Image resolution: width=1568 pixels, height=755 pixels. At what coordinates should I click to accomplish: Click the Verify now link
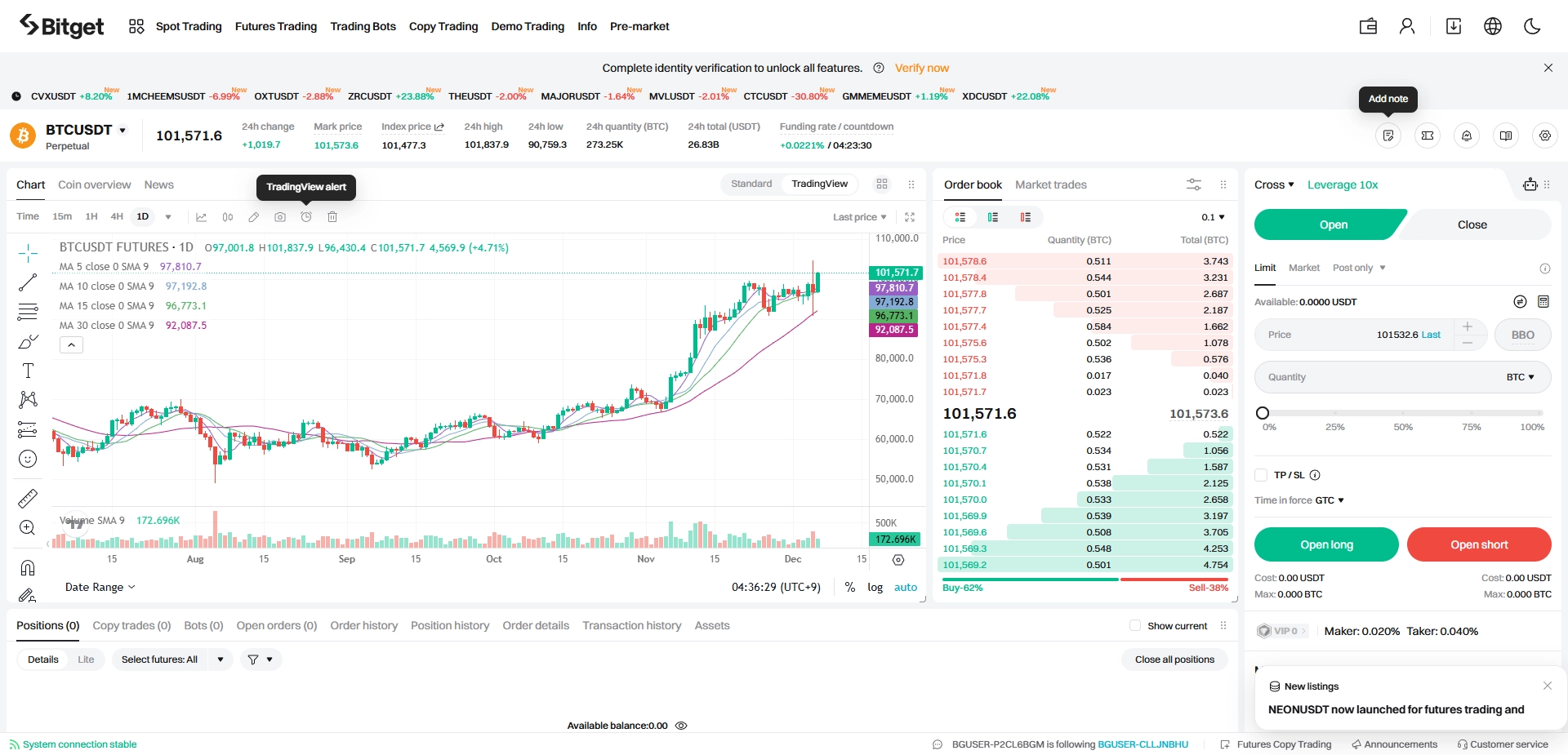click(921, 68)
